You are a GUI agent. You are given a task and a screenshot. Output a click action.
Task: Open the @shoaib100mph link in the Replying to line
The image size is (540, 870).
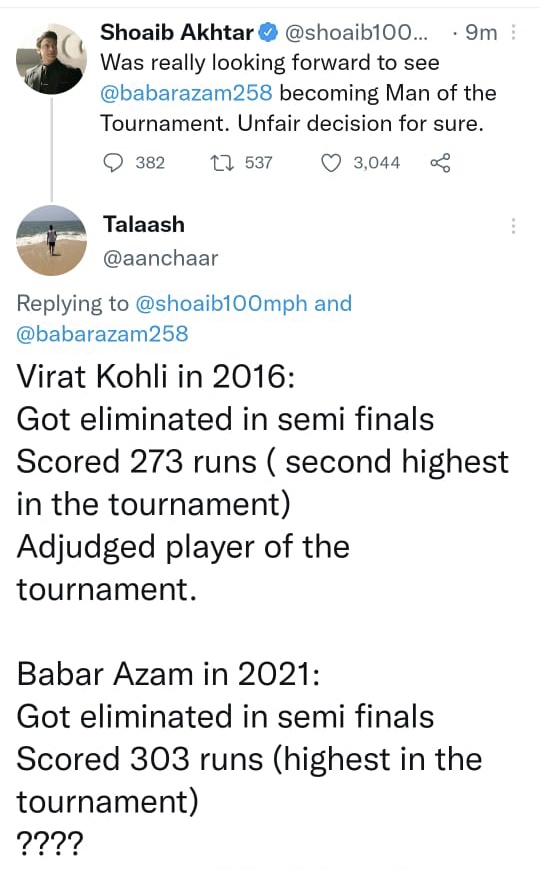pos(221,304)
